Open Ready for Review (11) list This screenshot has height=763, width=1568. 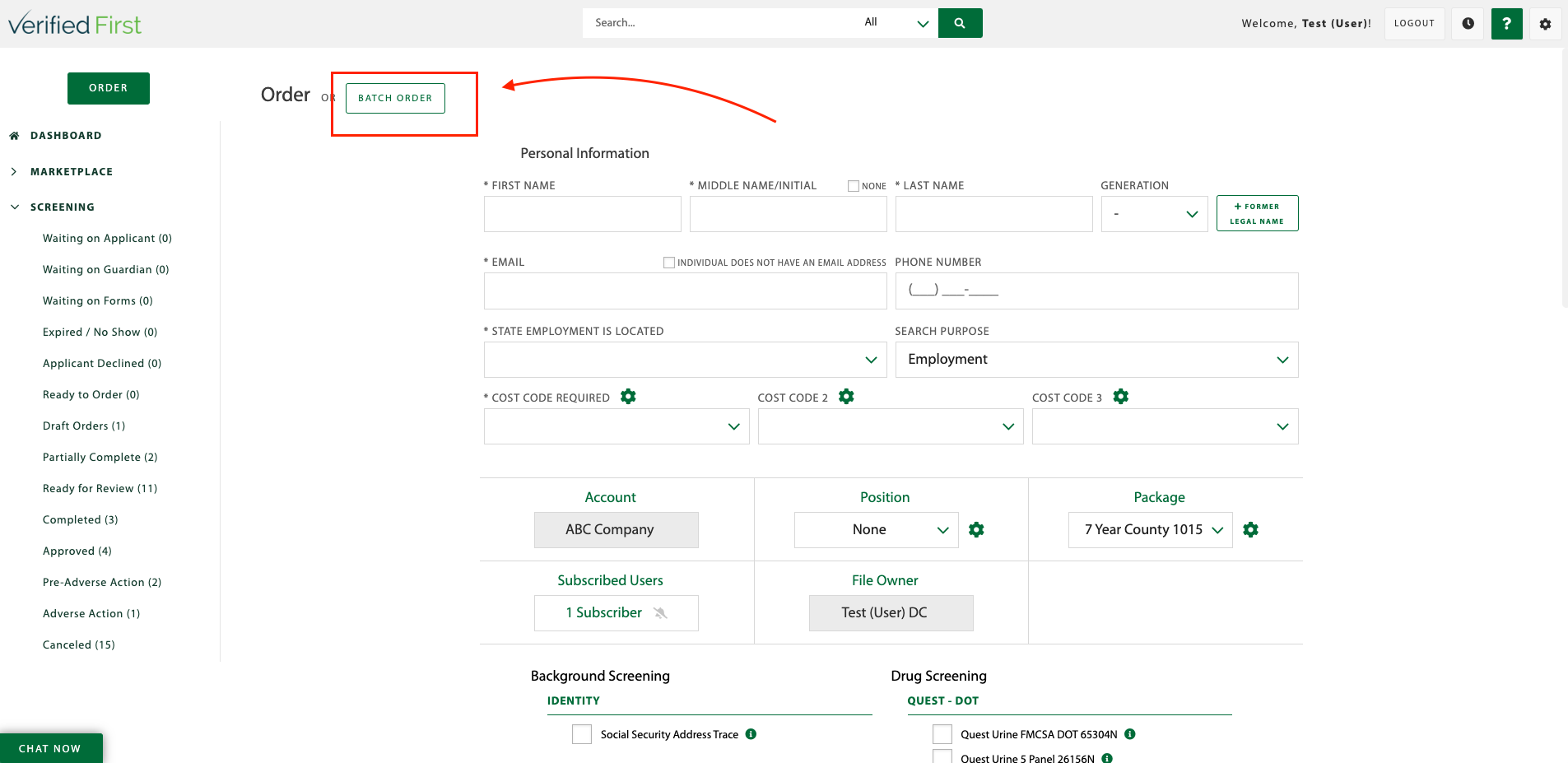100,489
